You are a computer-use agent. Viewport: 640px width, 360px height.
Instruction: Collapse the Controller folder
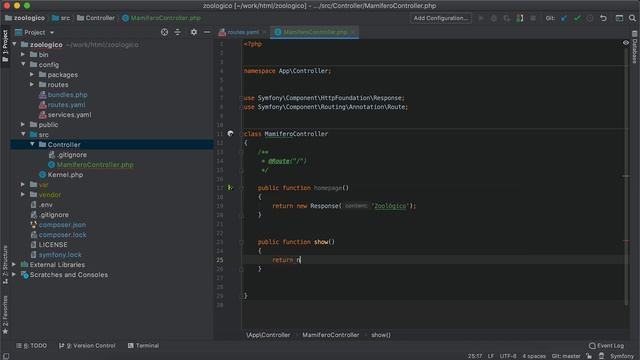point(32,144)
